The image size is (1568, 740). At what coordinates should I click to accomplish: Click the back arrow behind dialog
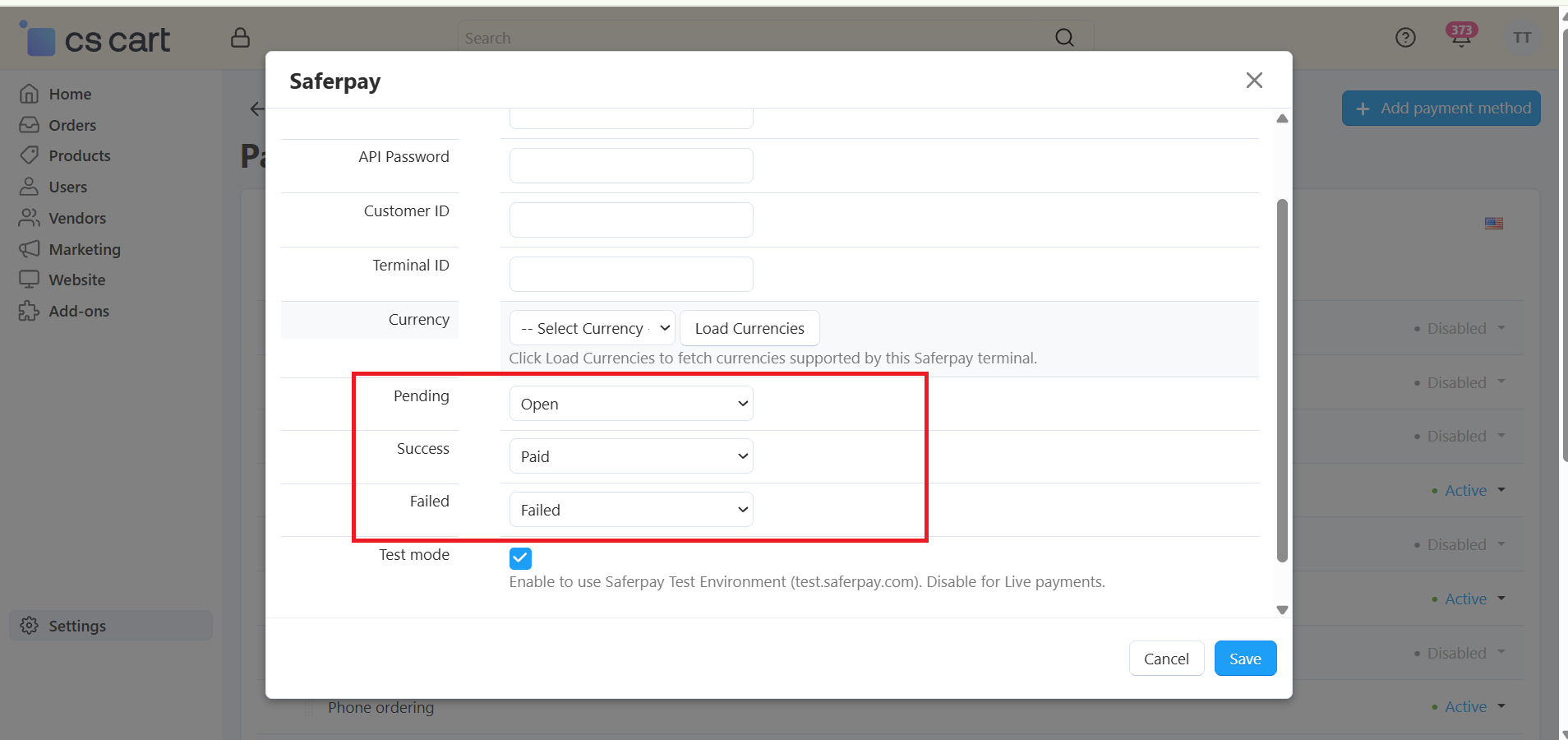[x=257, y=109]
